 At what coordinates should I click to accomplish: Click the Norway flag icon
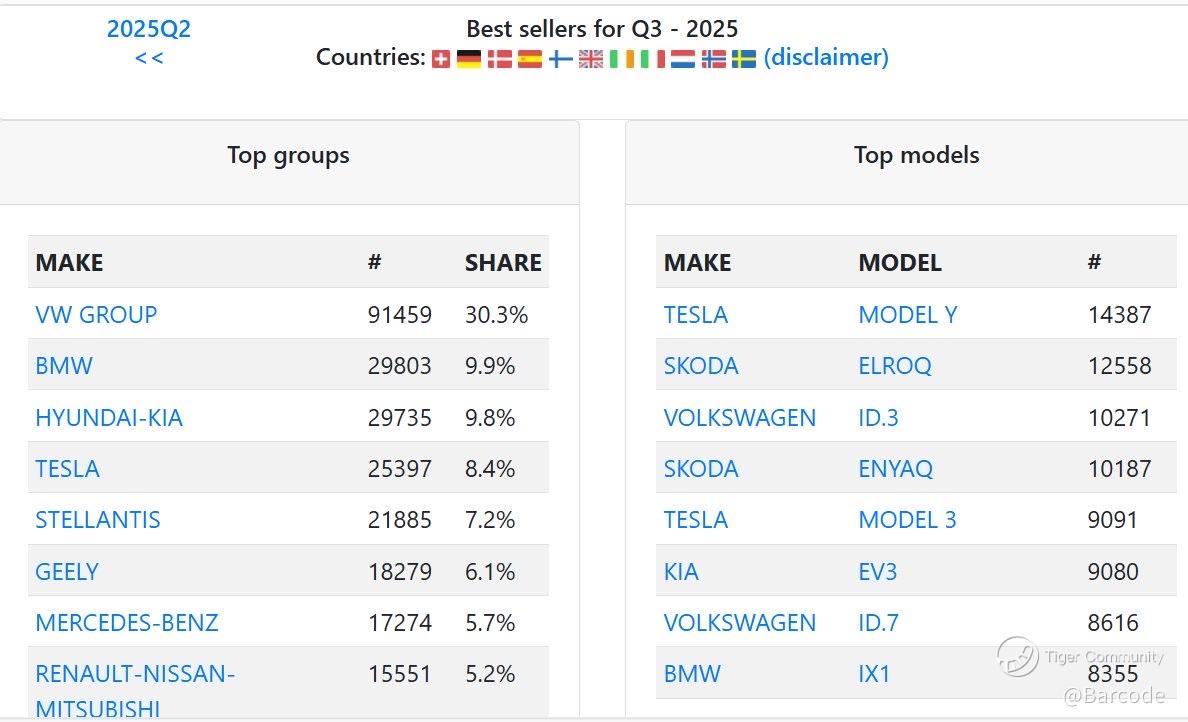click(x=714, y=59)
